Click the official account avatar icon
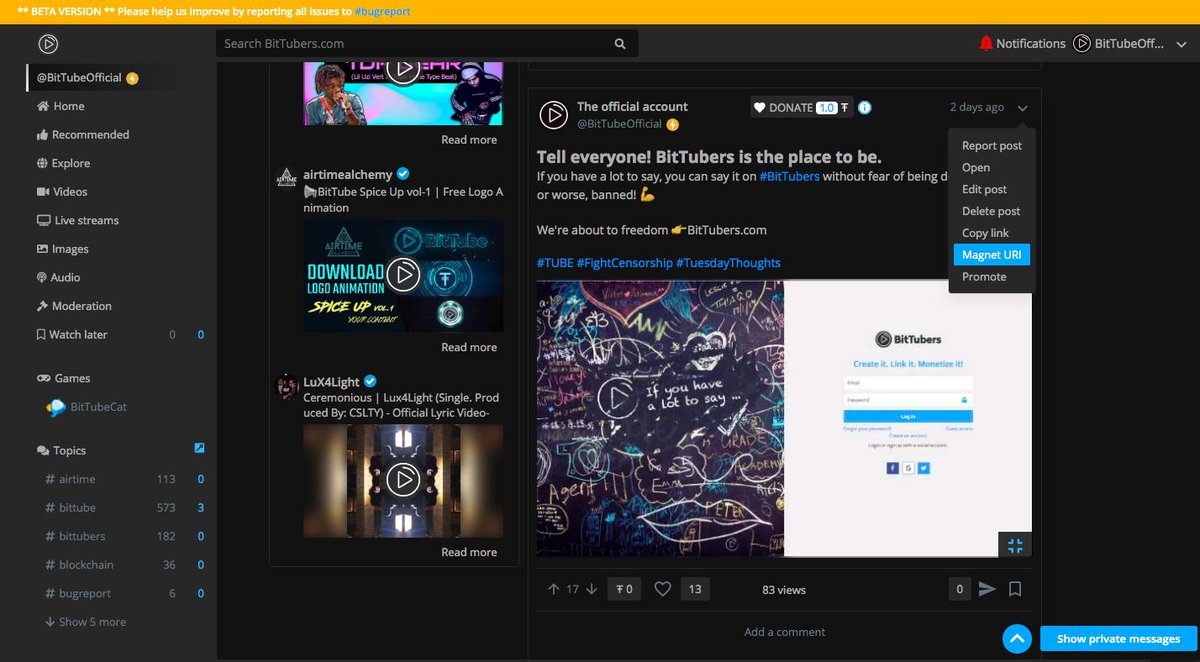Screen dimensions: 1200x662 [x=554, y=114]
